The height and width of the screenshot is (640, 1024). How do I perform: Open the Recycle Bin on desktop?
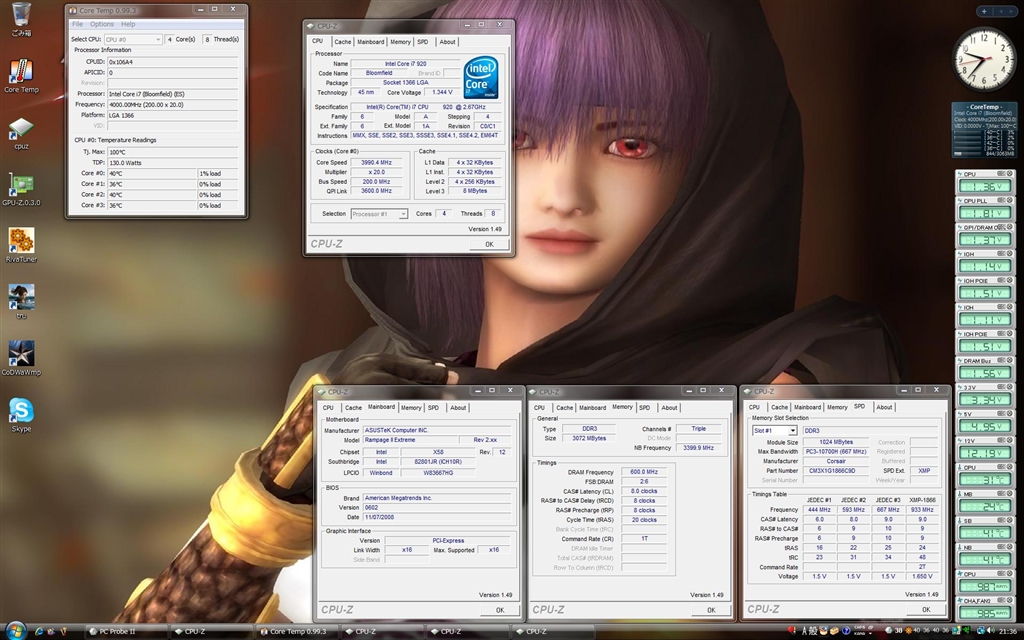[x=20, y=16]
